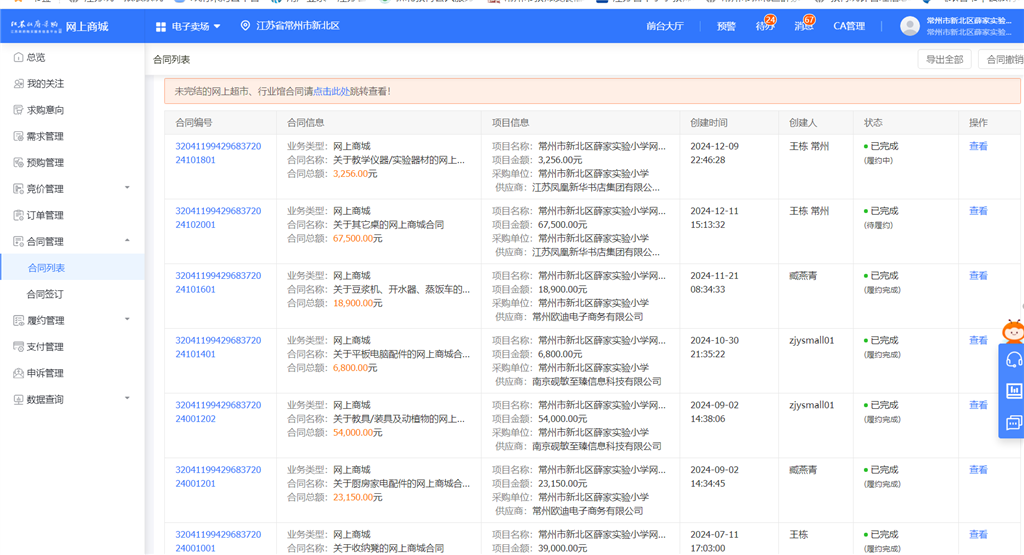Open the customer service headset icon
This screenshot has width=1024, height=555.
click(1014, 360)
